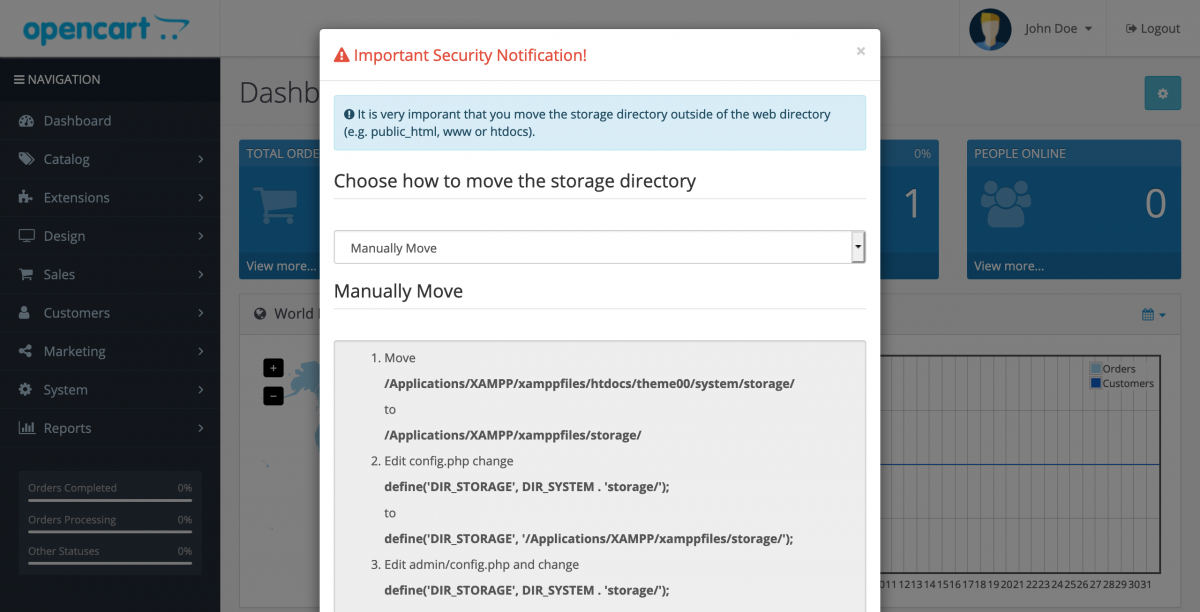Close the Important Security Notification dialog
This screenshot has width=1200, height=612.
(861, 51)
